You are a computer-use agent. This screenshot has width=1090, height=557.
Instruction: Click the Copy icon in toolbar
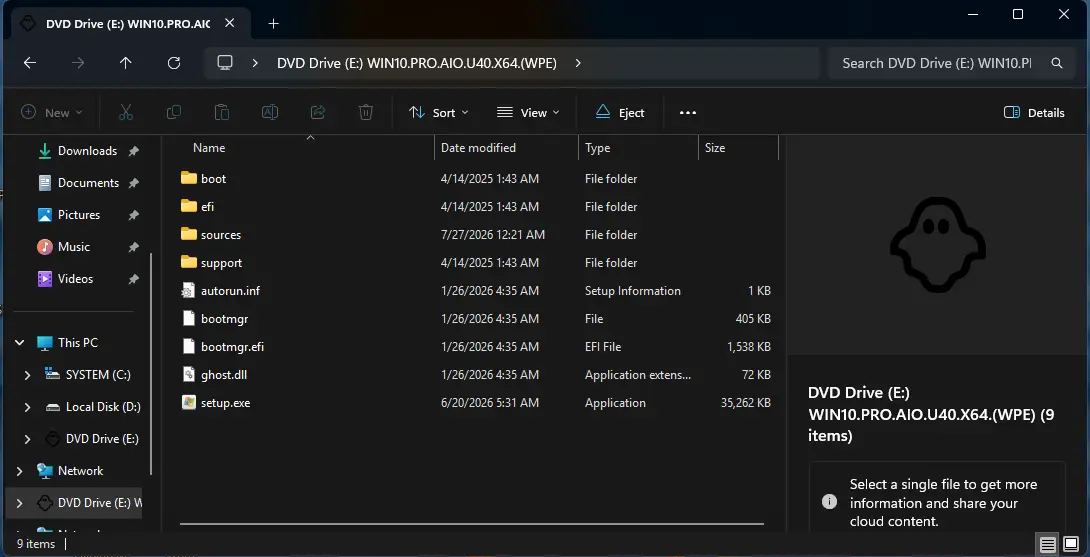174,113
